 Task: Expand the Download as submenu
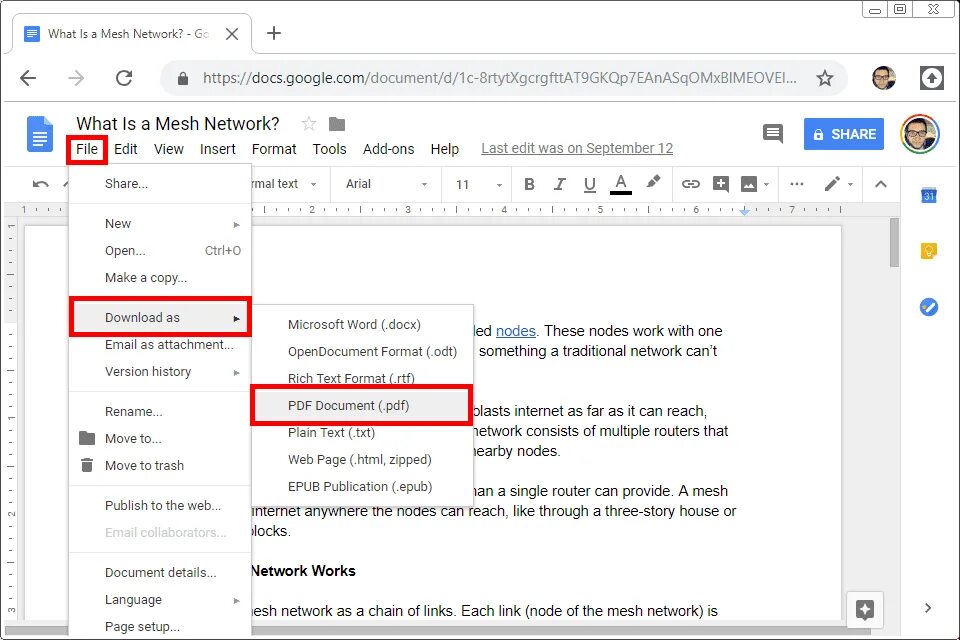(x=160, y=317)
